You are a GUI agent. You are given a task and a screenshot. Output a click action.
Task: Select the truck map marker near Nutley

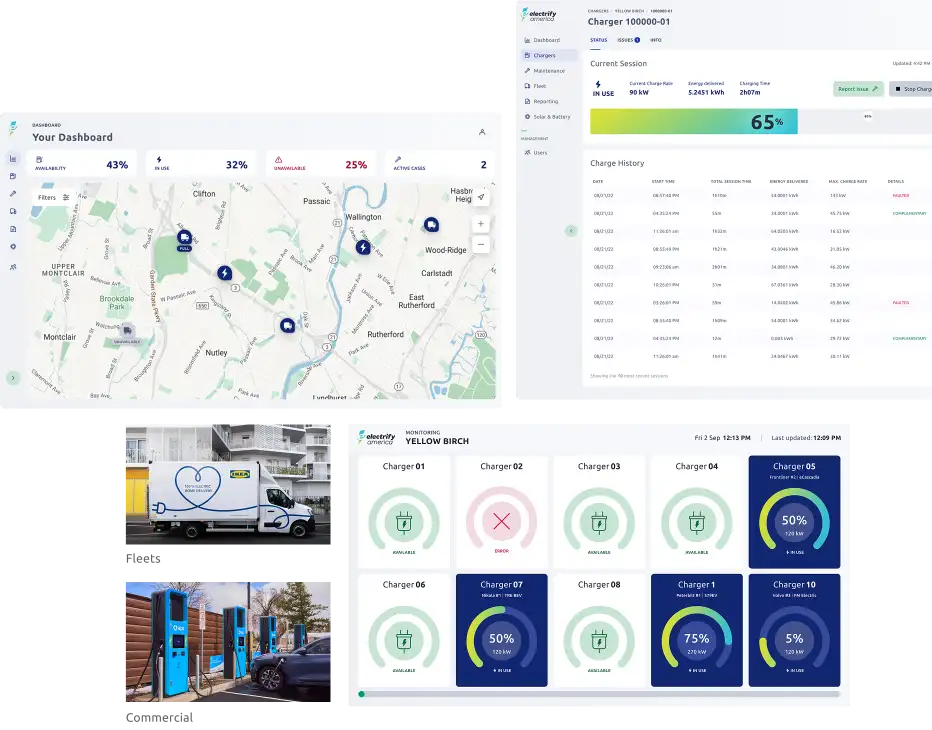[288, 325]
